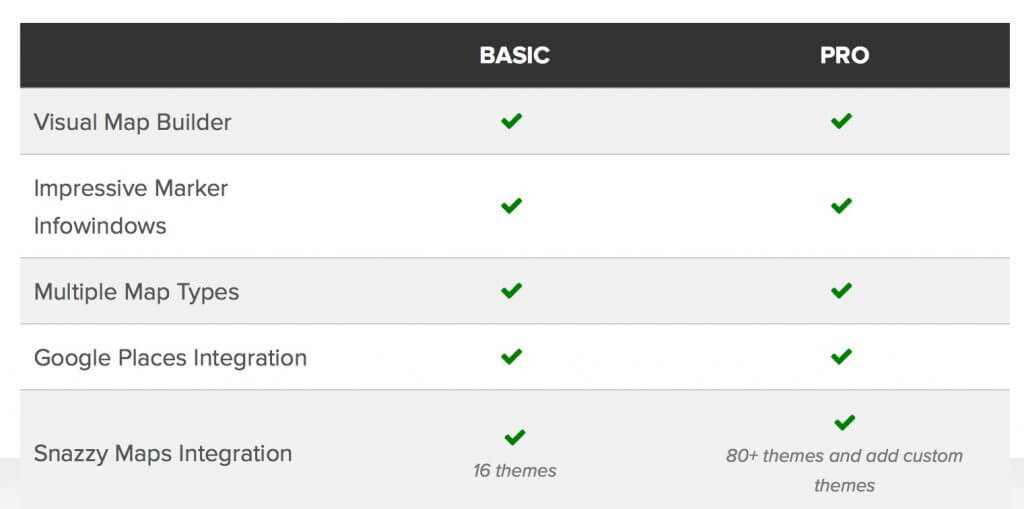Click the Visual Map Builder feature label
Viewport: 1024px width, 509px height.
(x=133, y=122)
